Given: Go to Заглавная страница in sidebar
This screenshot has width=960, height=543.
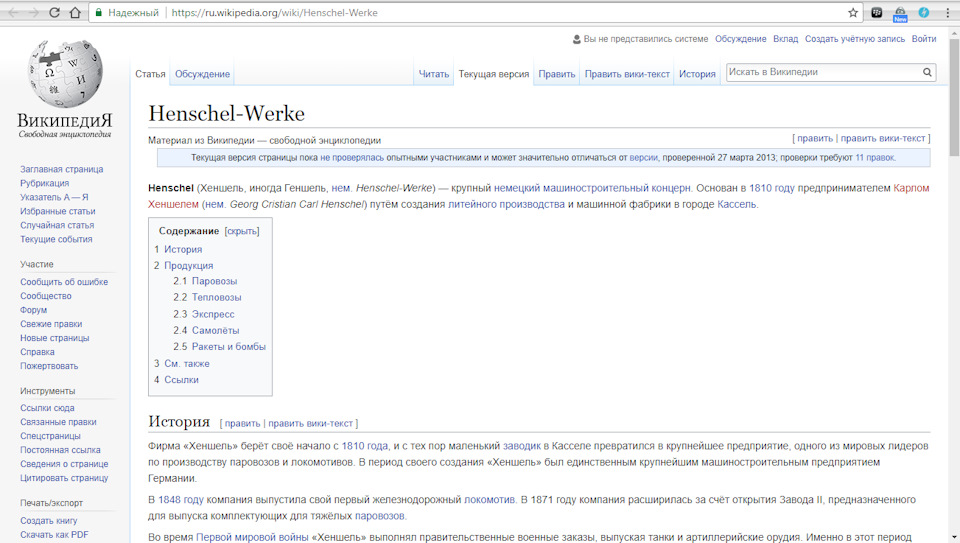Looking at the screenshot, I should 61,169.
